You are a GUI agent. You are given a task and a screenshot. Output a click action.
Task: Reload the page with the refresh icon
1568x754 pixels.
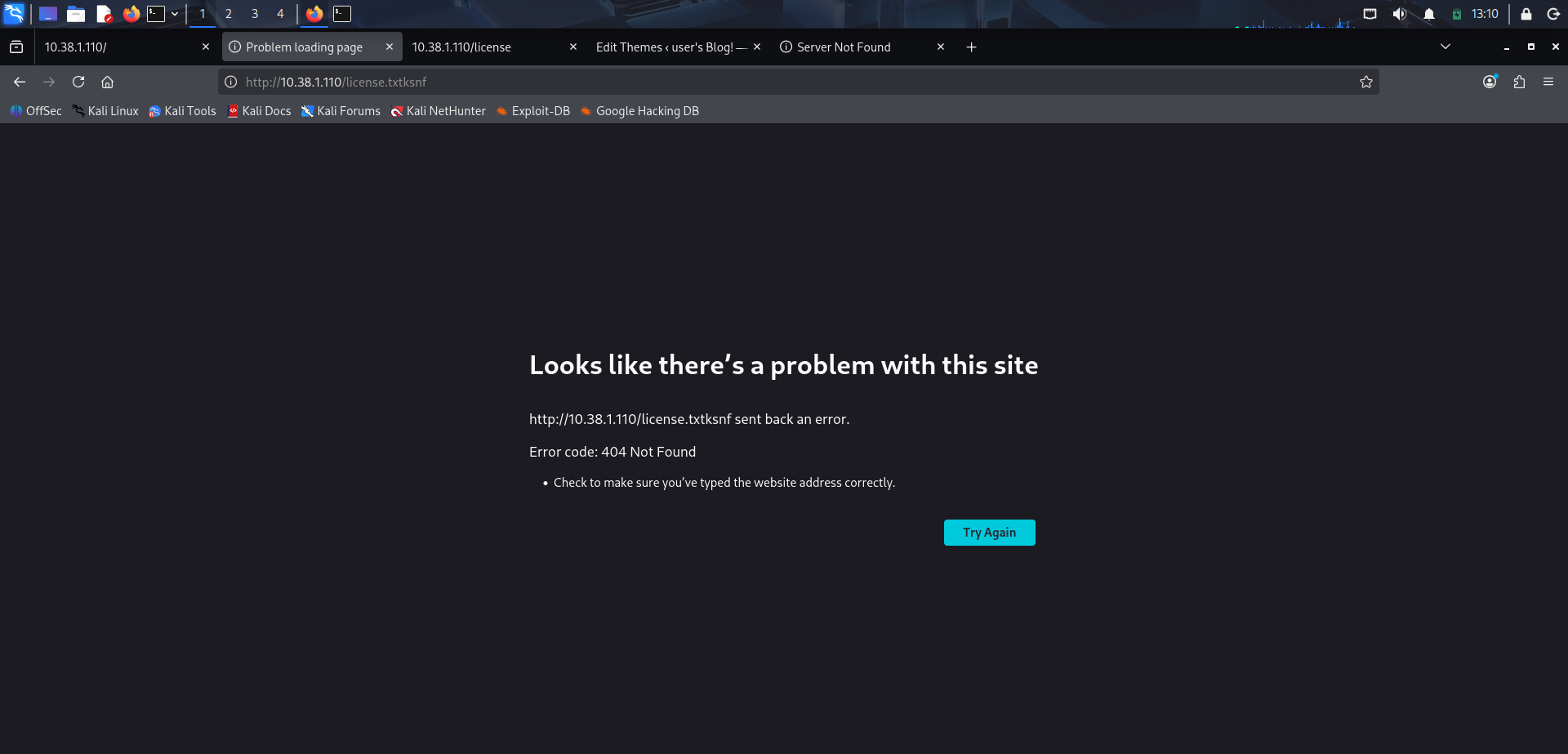(x=78, y=82)
